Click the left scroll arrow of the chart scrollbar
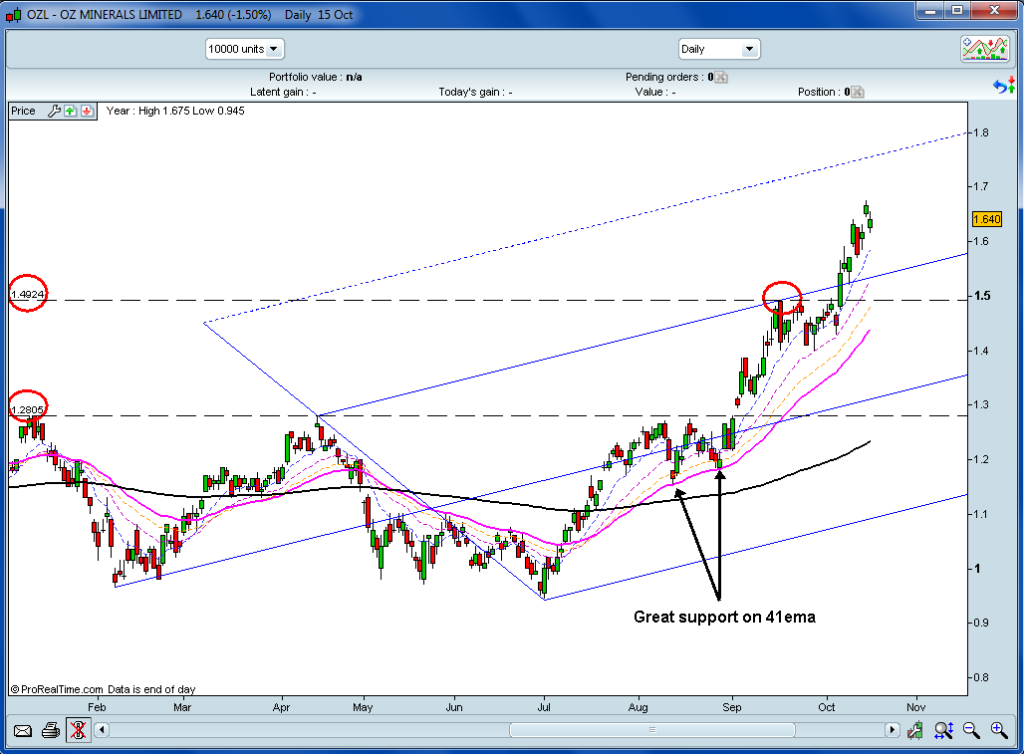This screenshot has width=1024, height=754. tap(102, 730)
